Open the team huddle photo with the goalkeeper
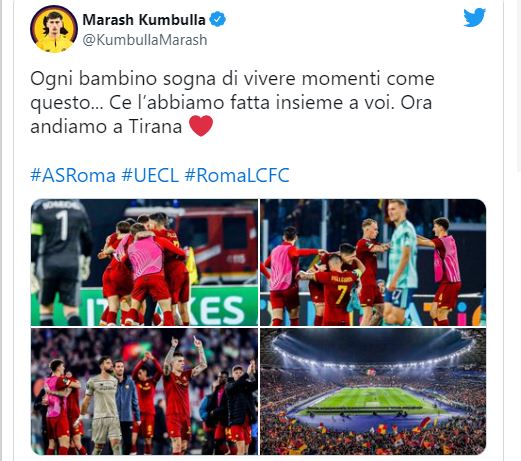Screen dimensions: 521x461 [144, 262]
